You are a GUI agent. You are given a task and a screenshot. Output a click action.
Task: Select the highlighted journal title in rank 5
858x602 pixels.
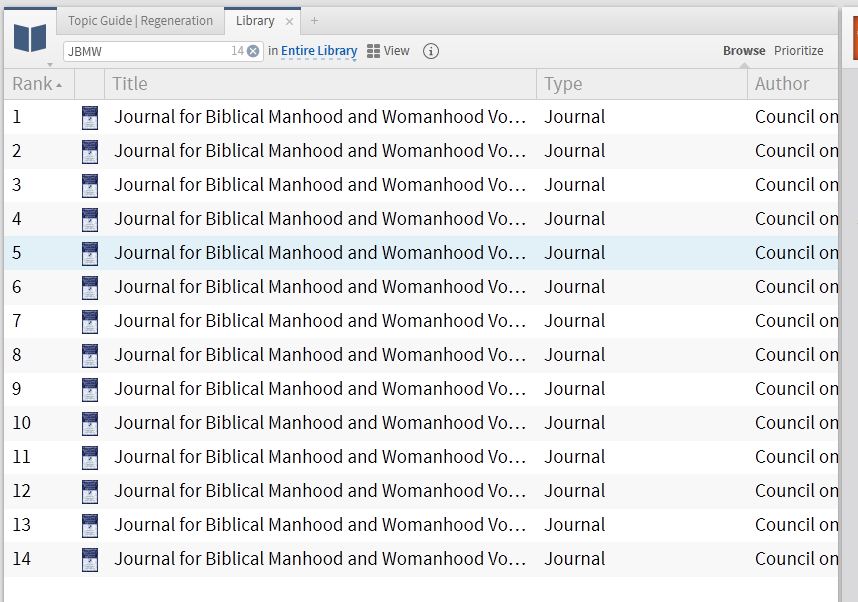320,253
